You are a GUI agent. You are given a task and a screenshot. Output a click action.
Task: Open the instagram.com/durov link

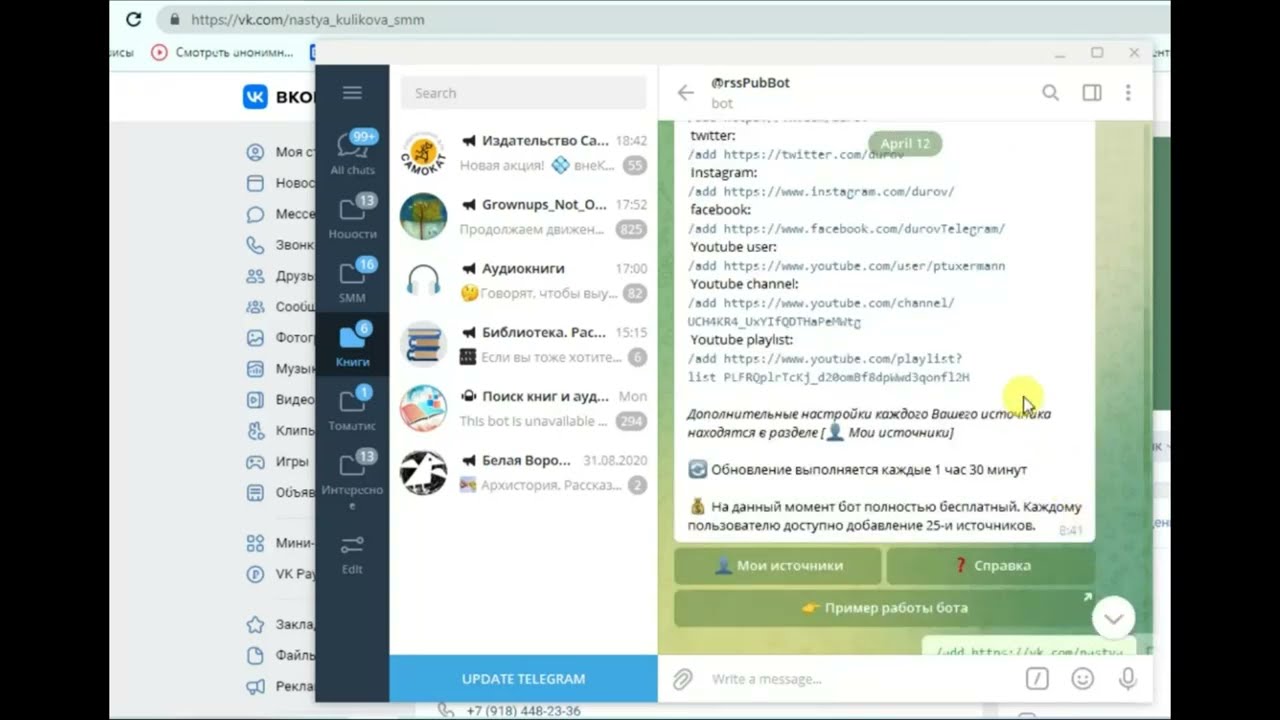(x=839, y=192)
